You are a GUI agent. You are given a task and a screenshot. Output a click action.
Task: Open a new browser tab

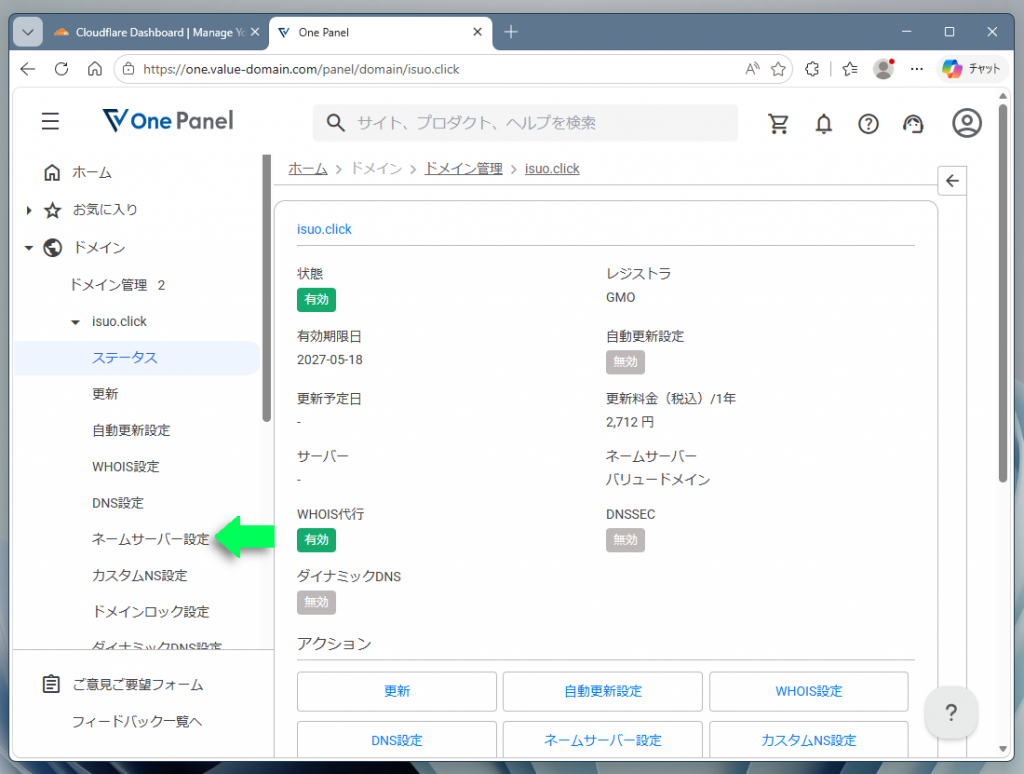point(511,32)
